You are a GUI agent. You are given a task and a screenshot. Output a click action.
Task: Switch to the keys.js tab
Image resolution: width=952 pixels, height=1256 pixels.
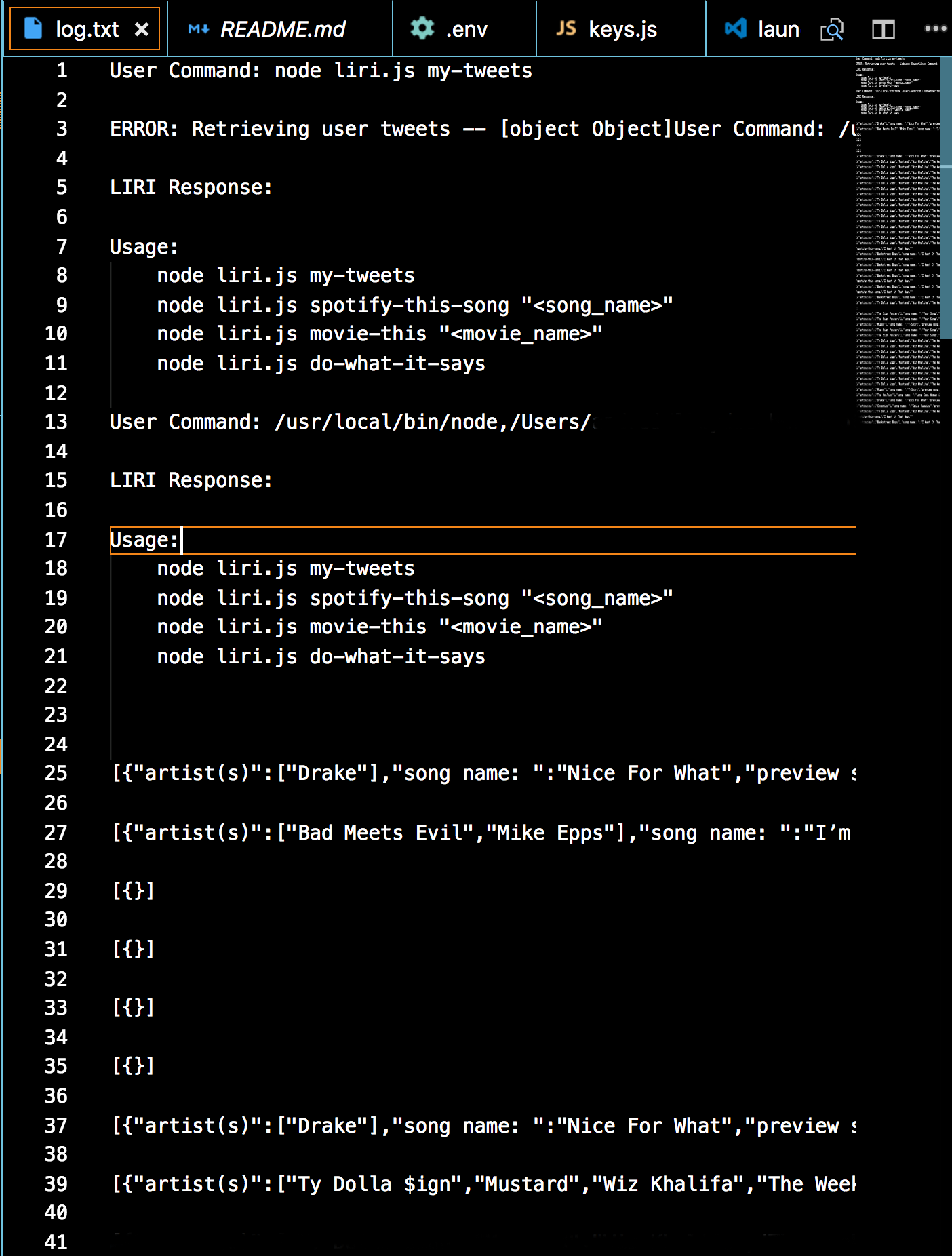tap(621, 28)
